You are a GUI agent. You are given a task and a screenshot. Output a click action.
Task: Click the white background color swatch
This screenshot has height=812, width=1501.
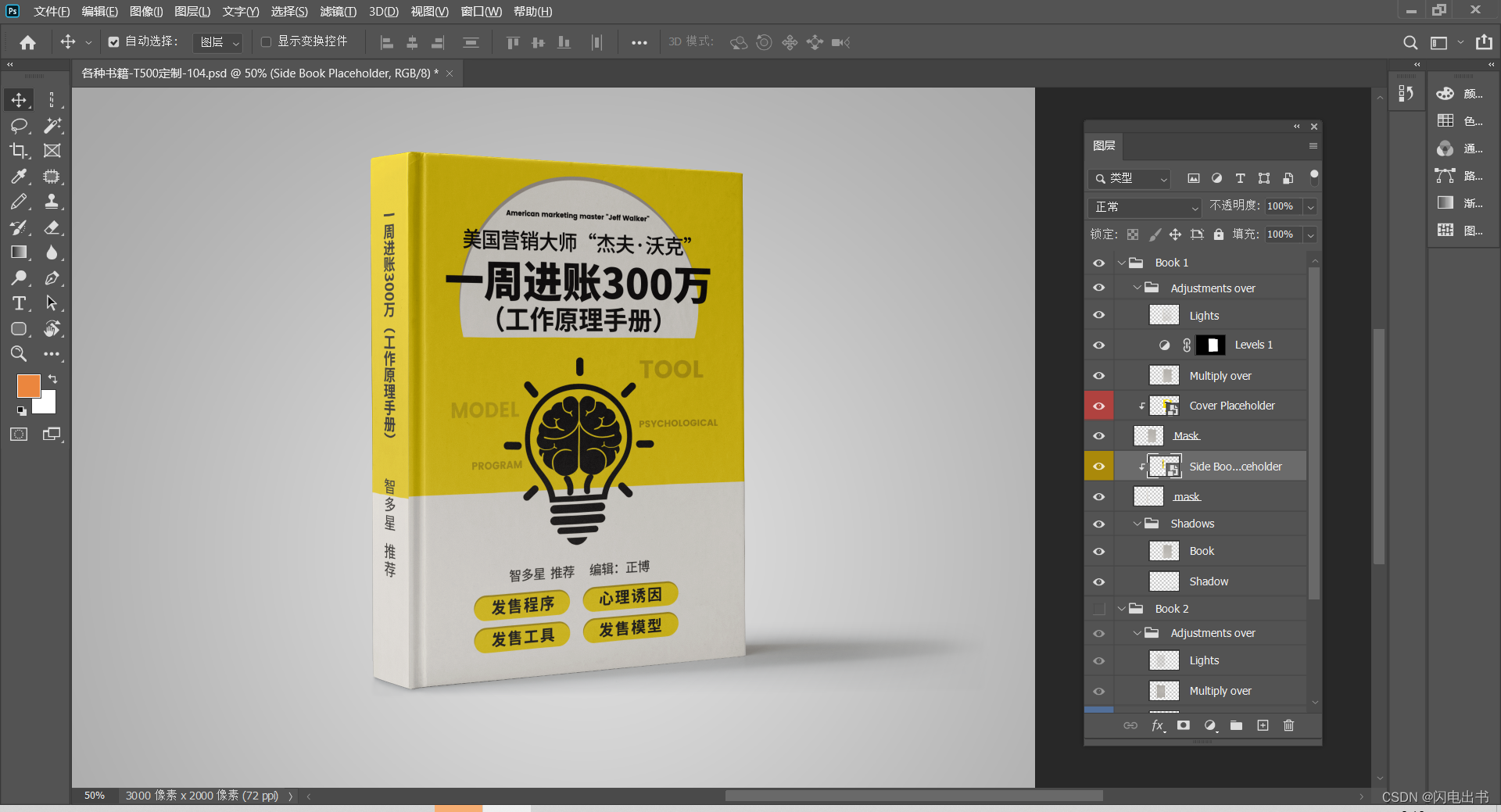click(x=48, y=406)
